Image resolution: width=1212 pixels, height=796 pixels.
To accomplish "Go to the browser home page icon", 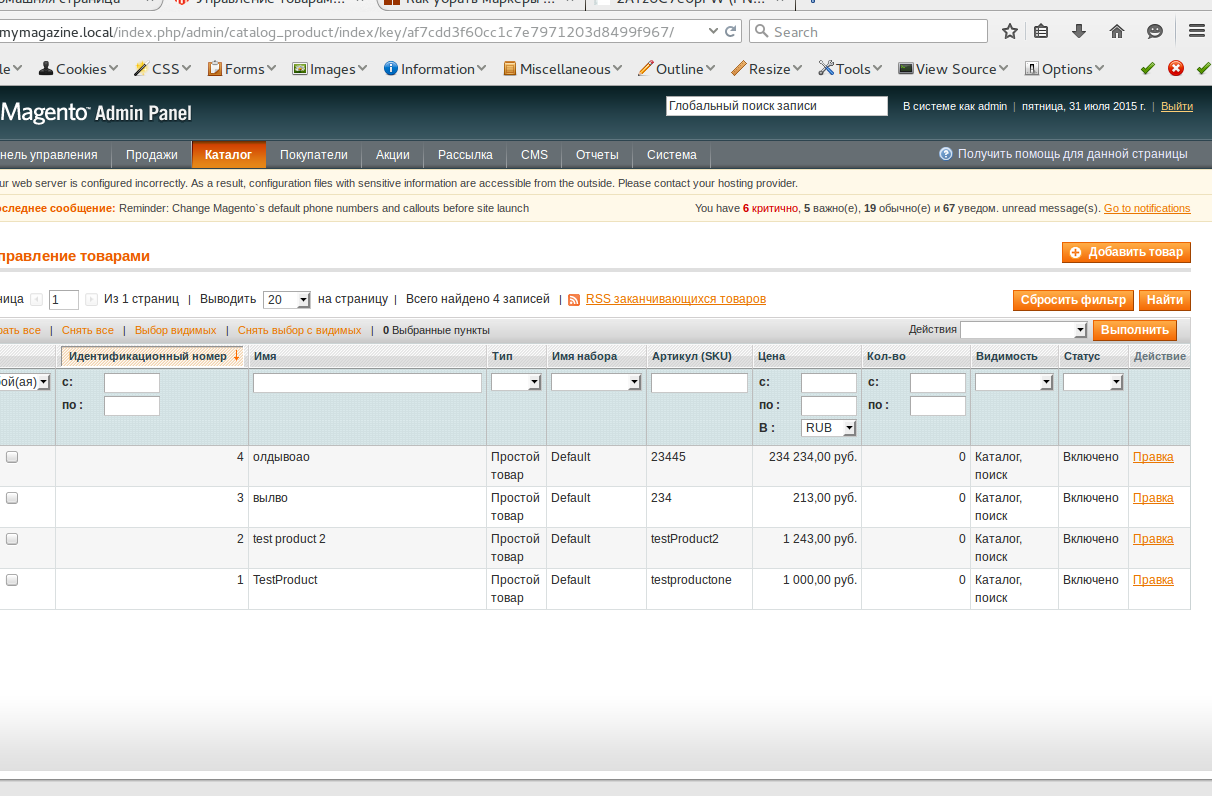I will pyautogui.click(x=1117, y=31).
